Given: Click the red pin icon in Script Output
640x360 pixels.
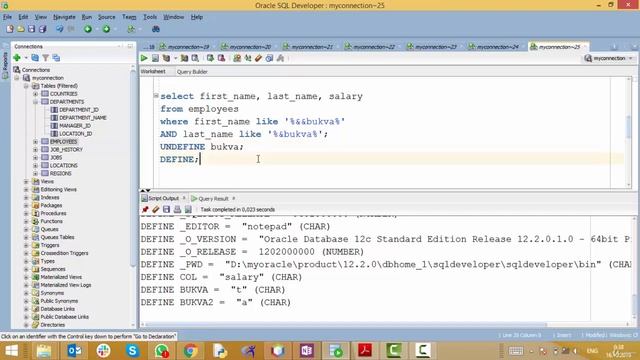Looking at the screenshot, I should pos(145,209).
